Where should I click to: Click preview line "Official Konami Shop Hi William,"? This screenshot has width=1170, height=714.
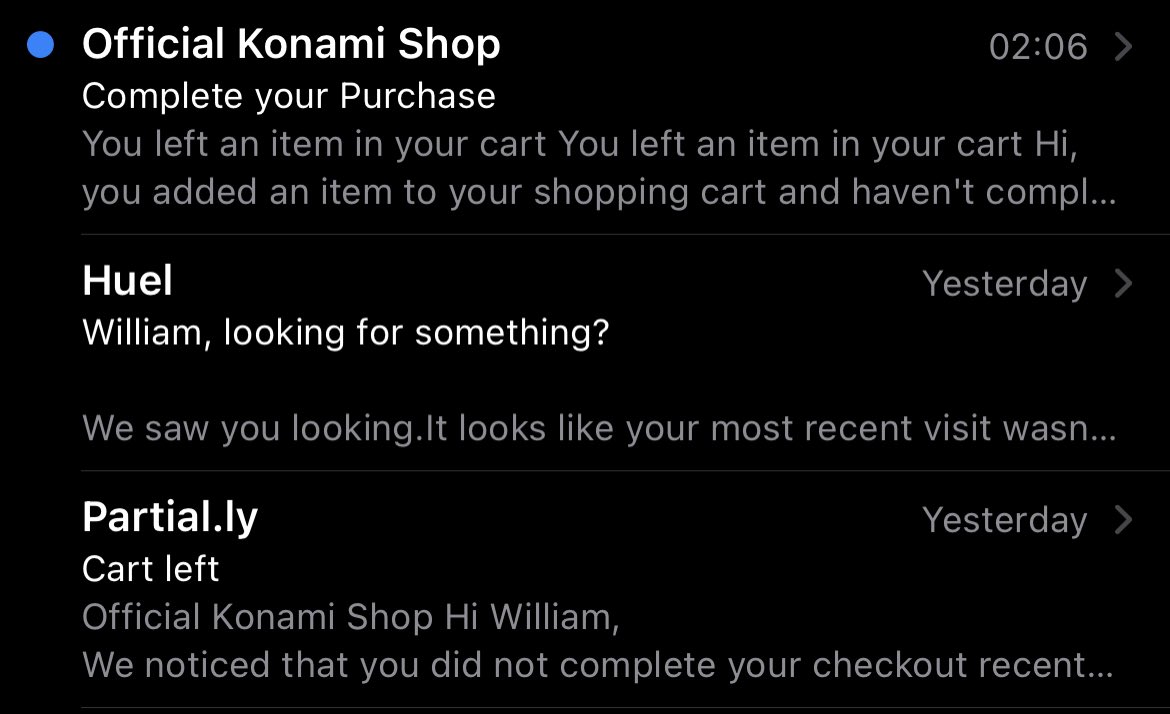[350, 617]
